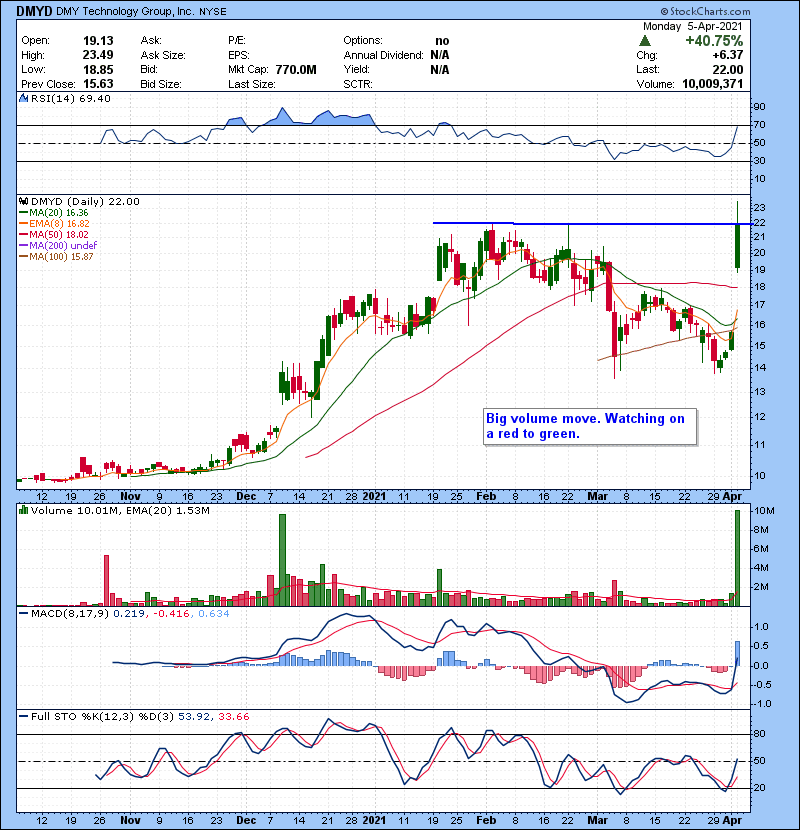Click the Ask Size: label
The width and height of the screenshot is (800, 830).
pos(163,55)
